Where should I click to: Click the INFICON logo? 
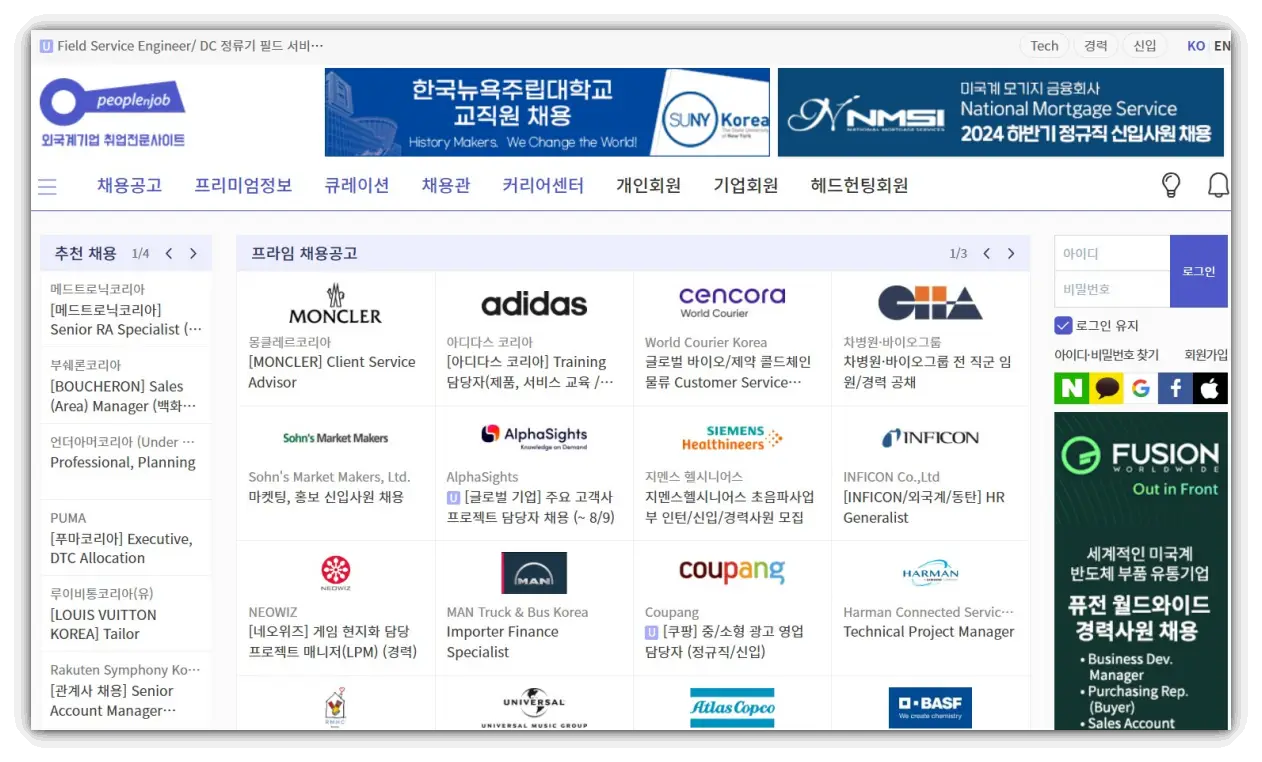tap(930, 438)
